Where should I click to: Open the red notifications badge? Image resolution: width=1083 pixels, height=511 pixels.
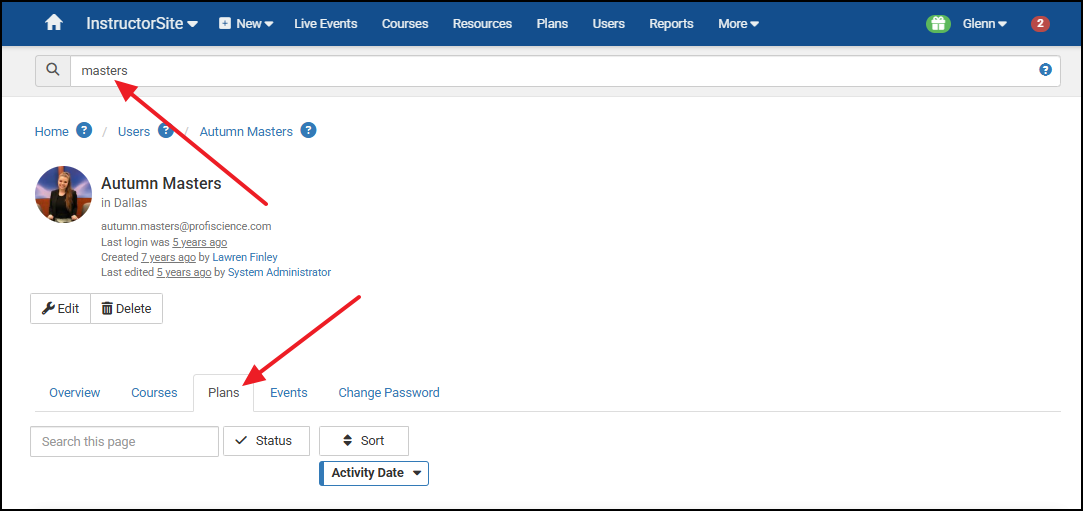tap(1040, 23)
